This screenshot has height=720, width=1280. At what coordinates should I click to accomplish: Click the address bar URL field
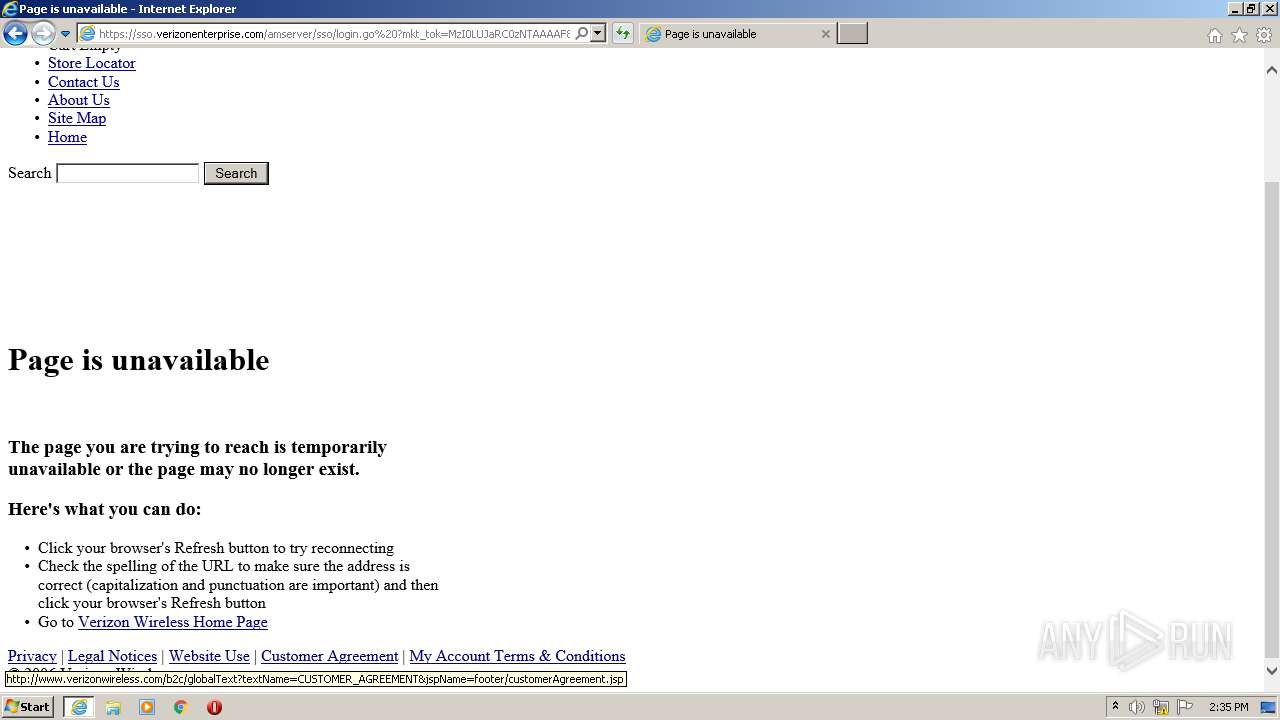point(334,34)
